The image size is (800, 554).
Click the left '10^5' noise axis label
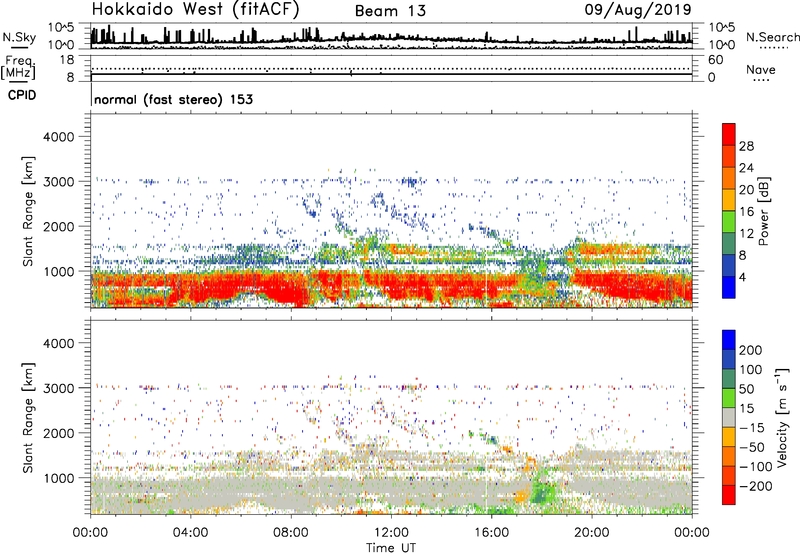pyautogui.click(x=61, y=28)
